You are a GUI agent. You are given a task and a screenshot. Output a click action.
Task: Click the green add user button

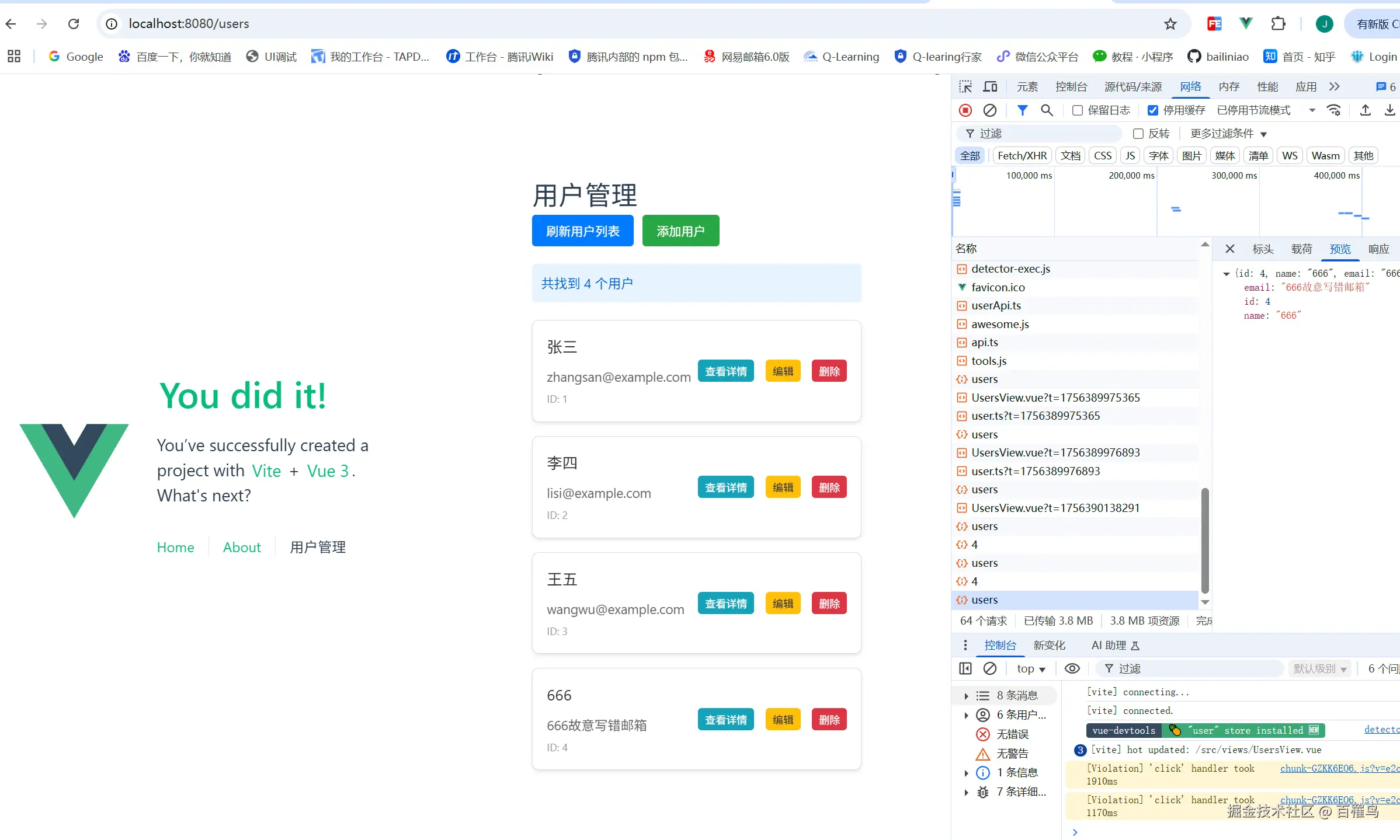[x=680, y=231]
